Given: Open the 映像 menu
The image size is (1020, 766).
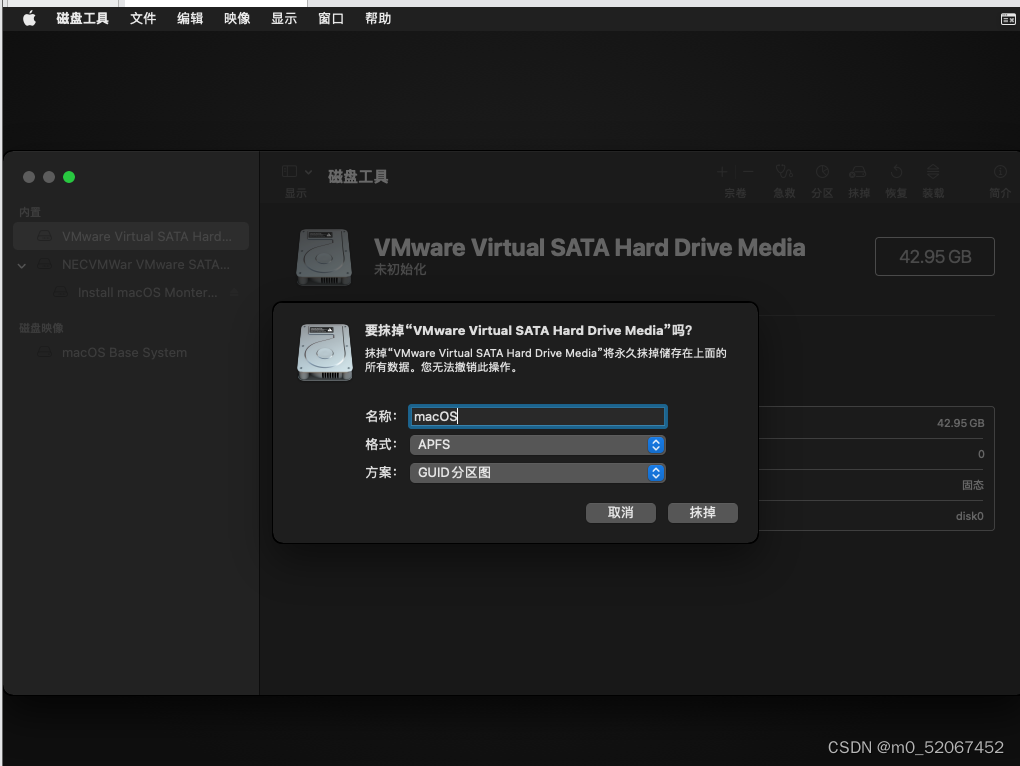Looking at the screenshot, I should click(237, 18).
